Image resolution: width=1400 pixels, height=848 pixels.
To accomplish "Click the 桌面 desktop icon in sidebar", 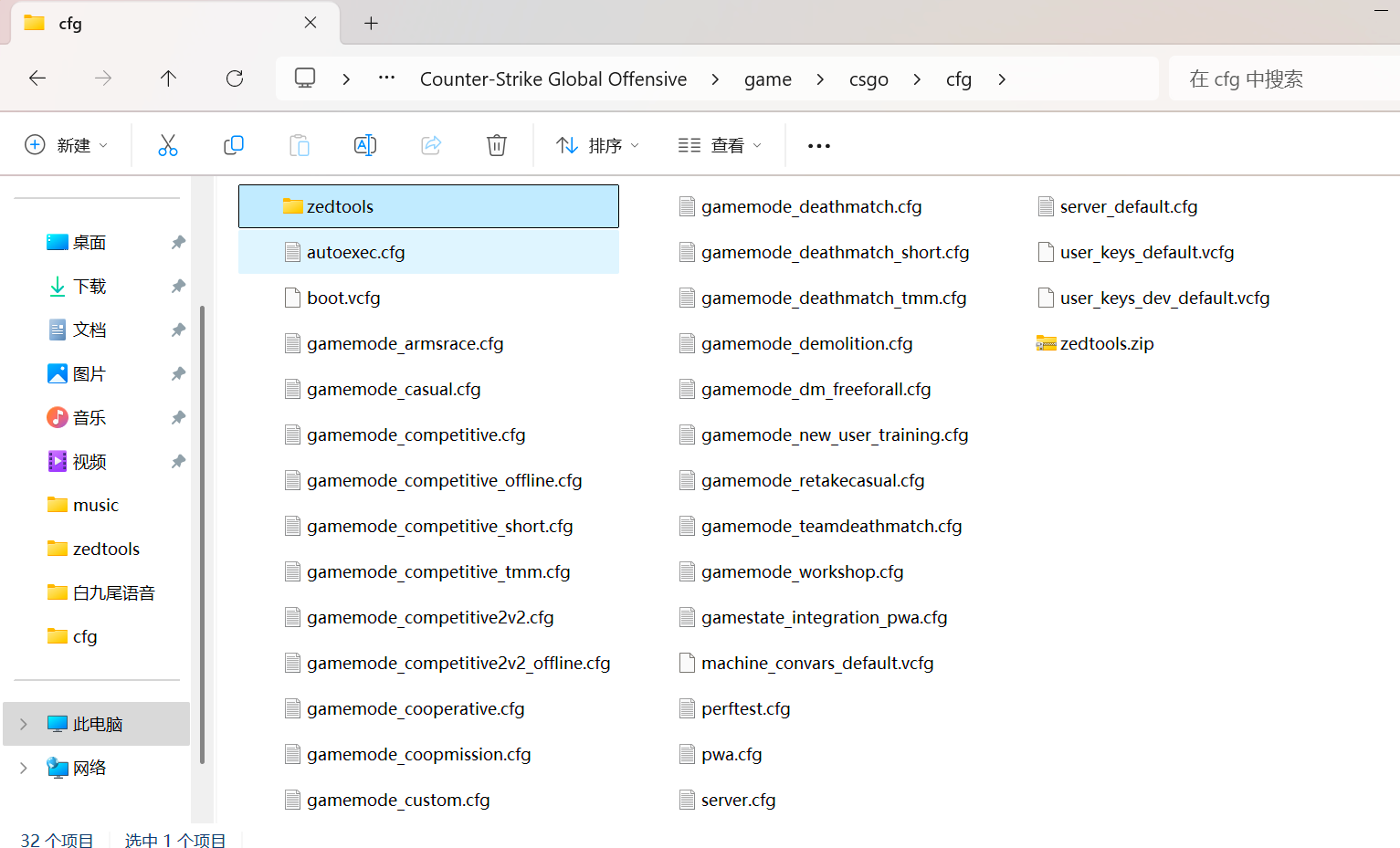I will [x=58, y=242].
